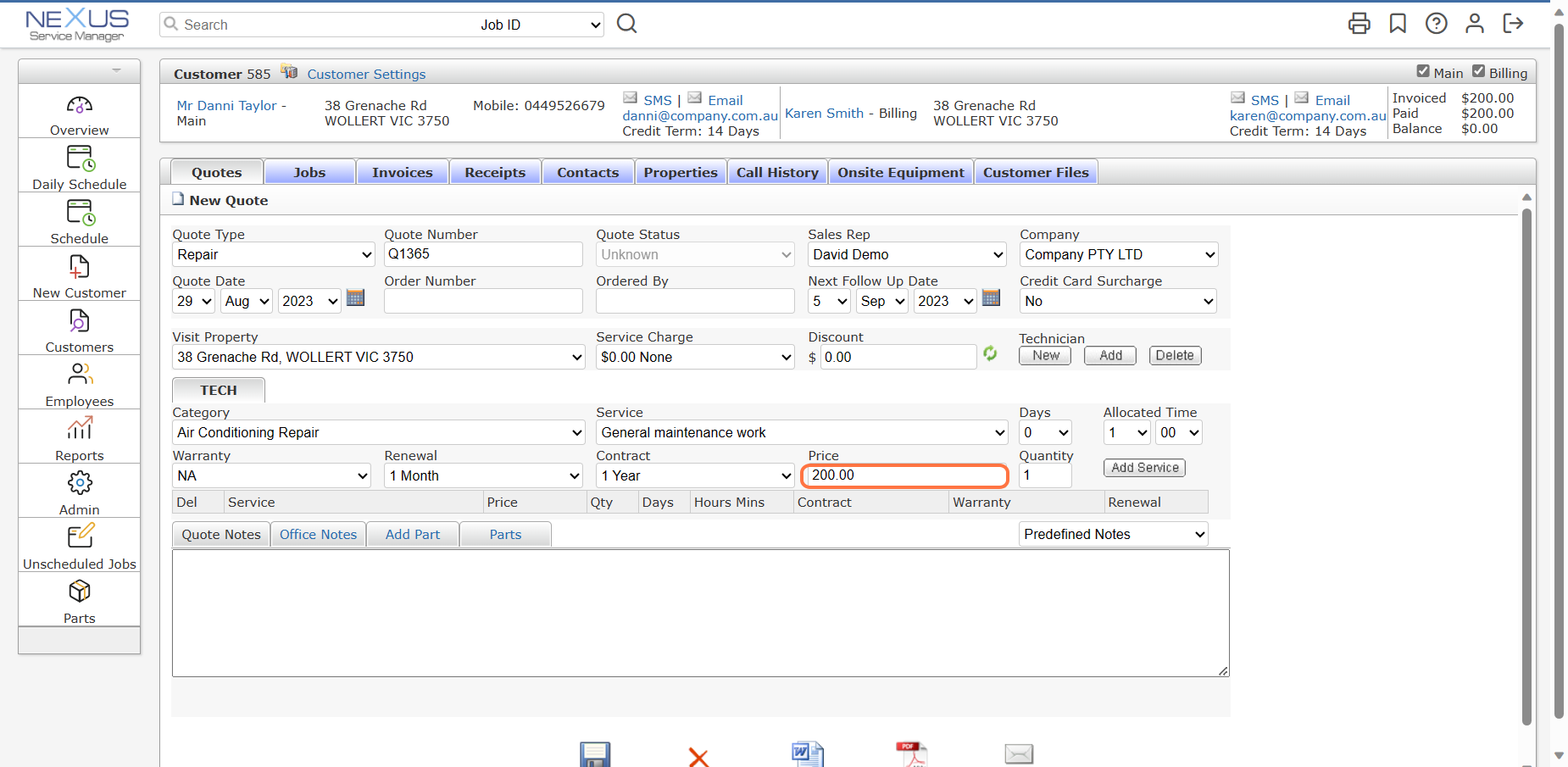Viewport: 1568px width, 767px height.
Task: Open the Sales Rep dropdown
Action: (x=907, y=254)
